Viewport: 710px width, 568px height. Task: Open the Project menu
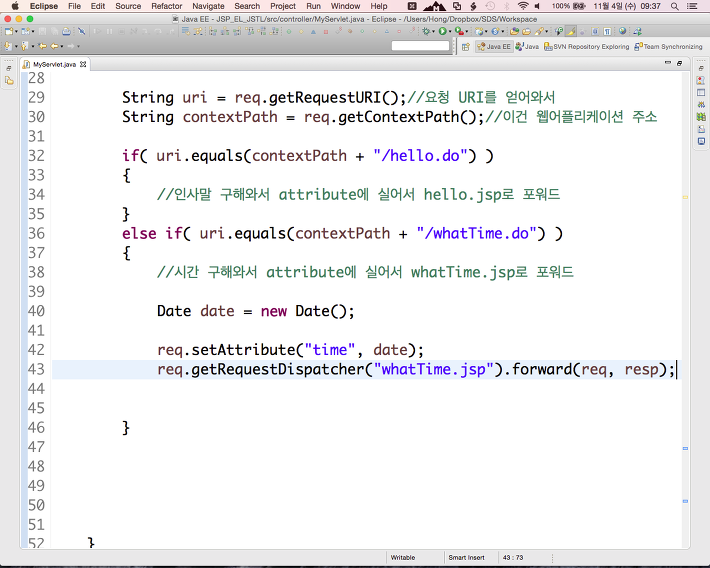(x=283, y=6)
